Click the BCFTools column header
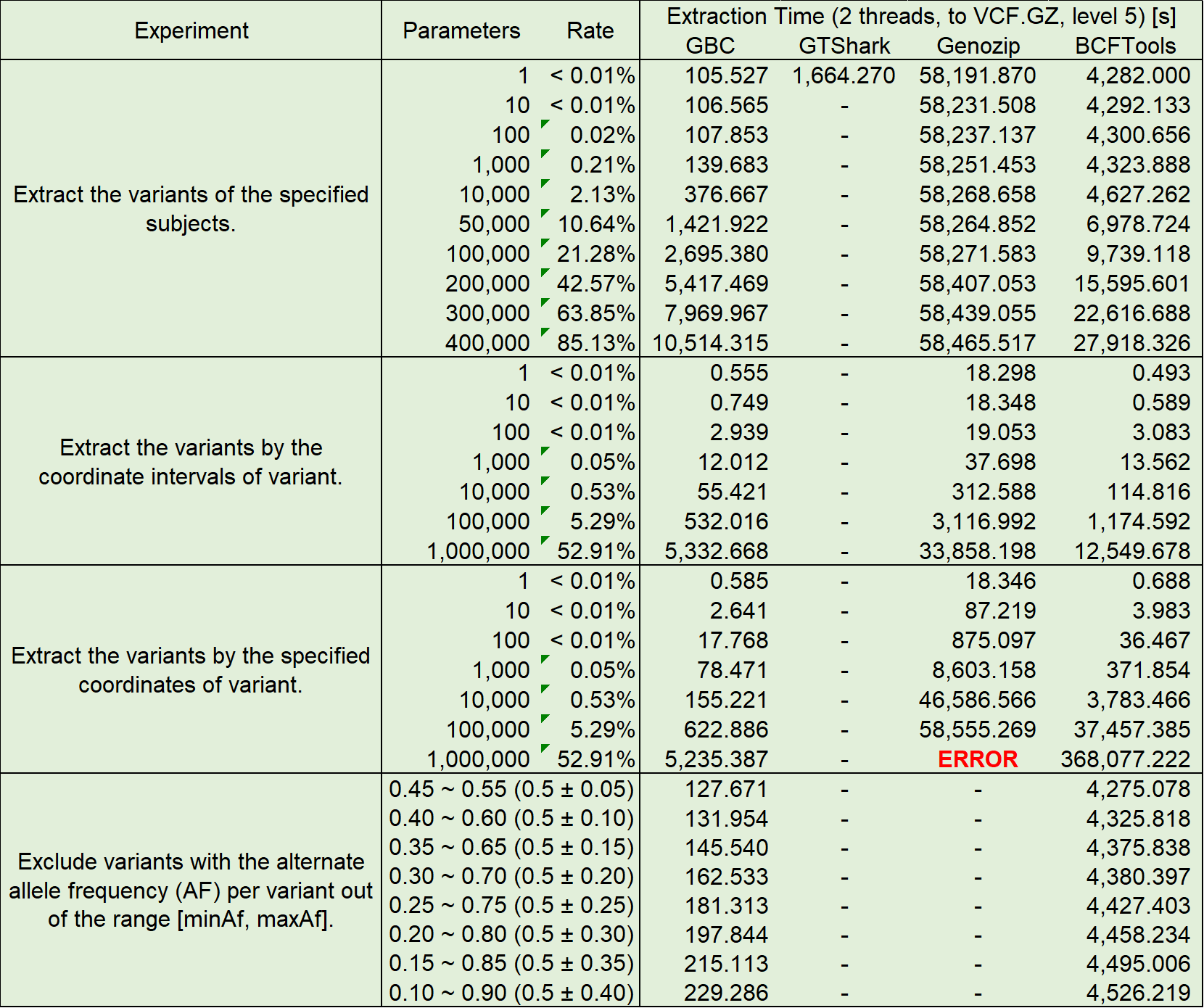This screenshot has height=1008, width=1204. (x=1125, y=46)
